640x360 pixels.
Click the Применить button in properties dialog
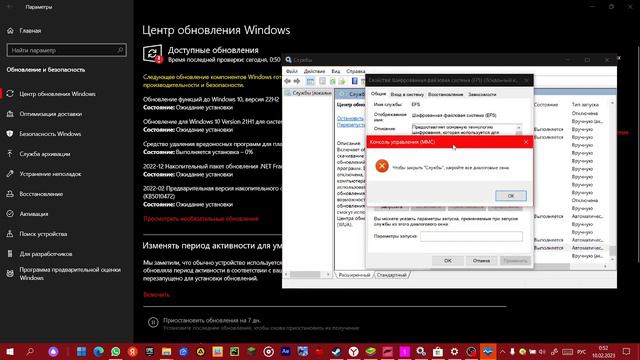(x=515, y=260)
